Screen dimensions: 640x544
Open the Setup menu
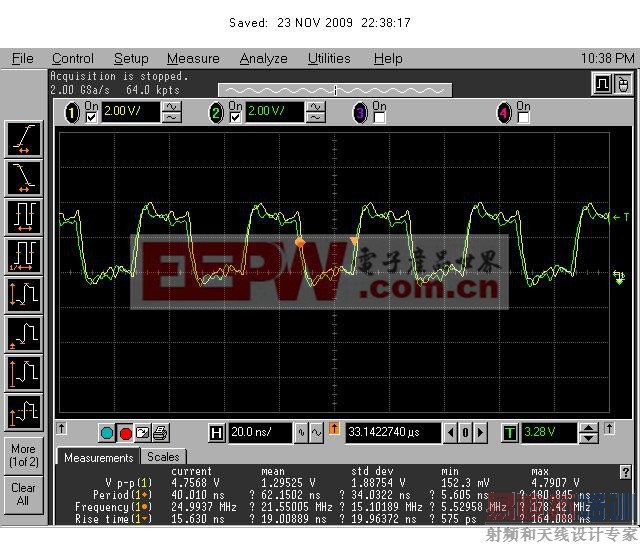131,59
